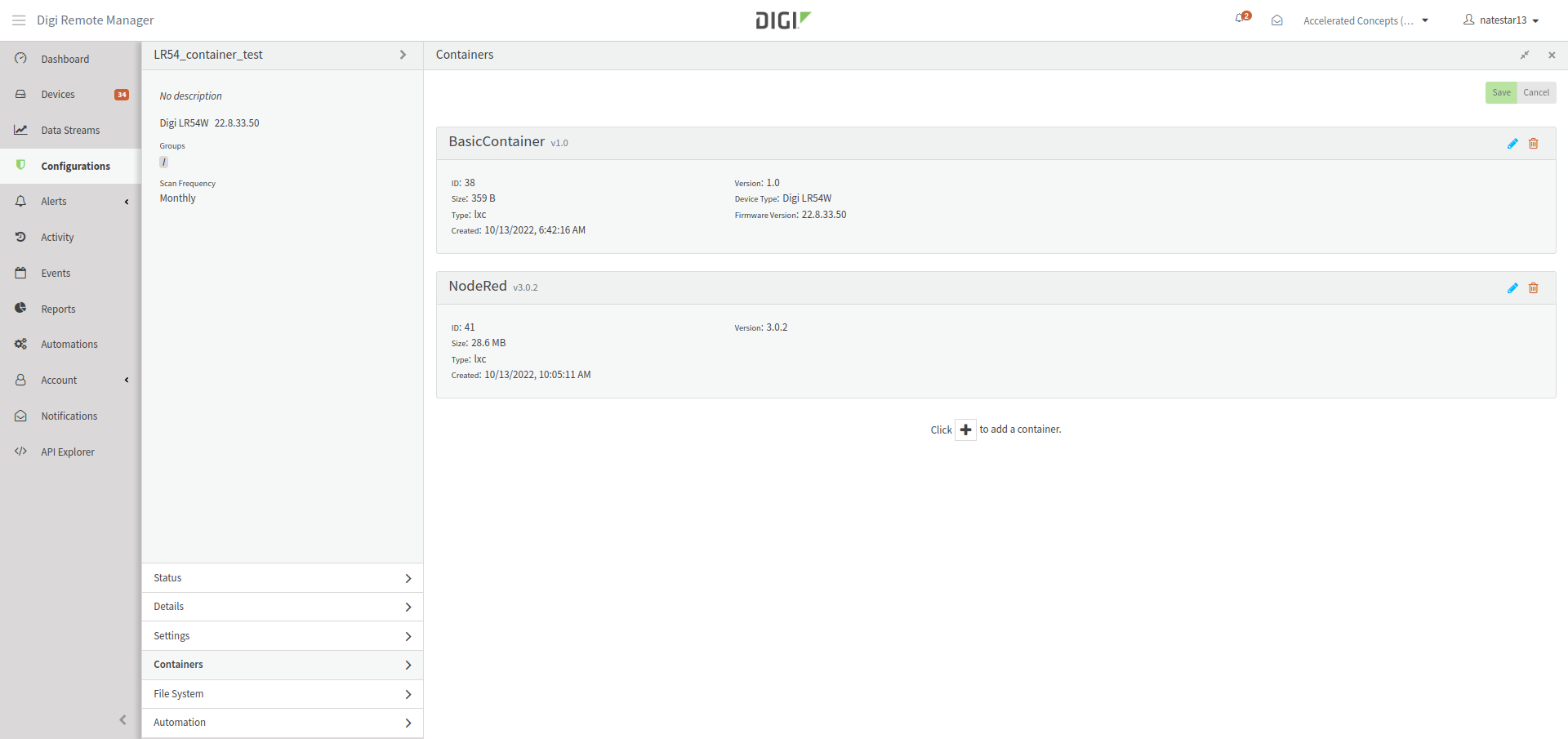The height and width of the screenshot is (739, 1568).
Task: Click the BasicContainer title heading
Action: [x=497, y=141]
